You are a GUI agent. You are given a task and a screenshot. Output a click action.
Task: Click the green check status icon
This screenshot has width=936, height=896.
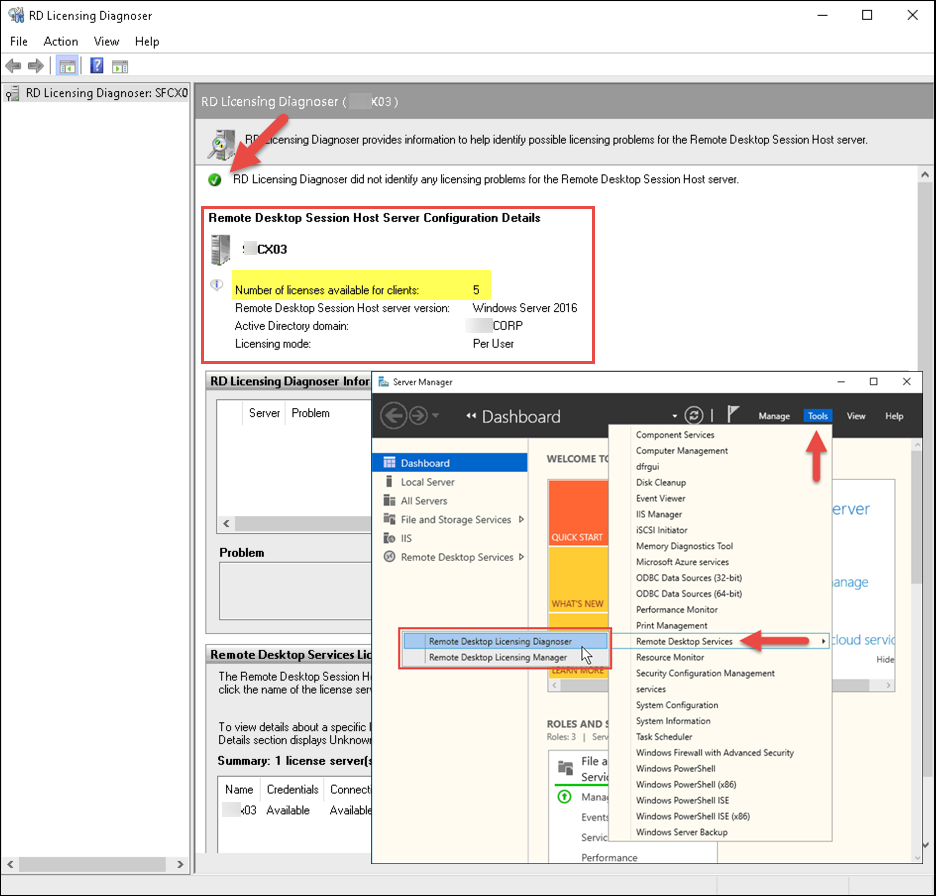pyautogui.click(x=215, y=180)
